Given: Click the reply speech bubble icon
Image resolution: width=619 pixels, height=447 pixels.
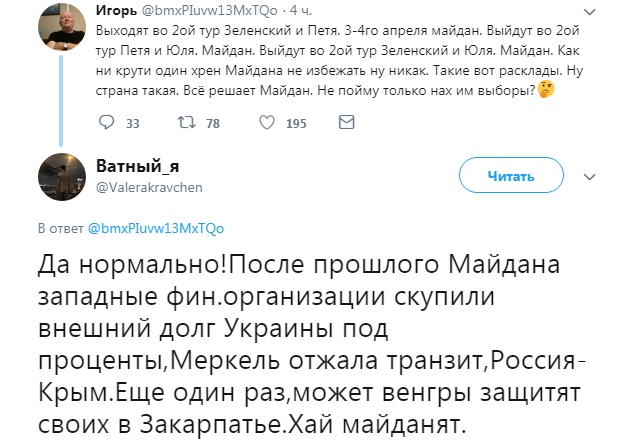Looking at the screenshot, I should (x=110, y=123).
